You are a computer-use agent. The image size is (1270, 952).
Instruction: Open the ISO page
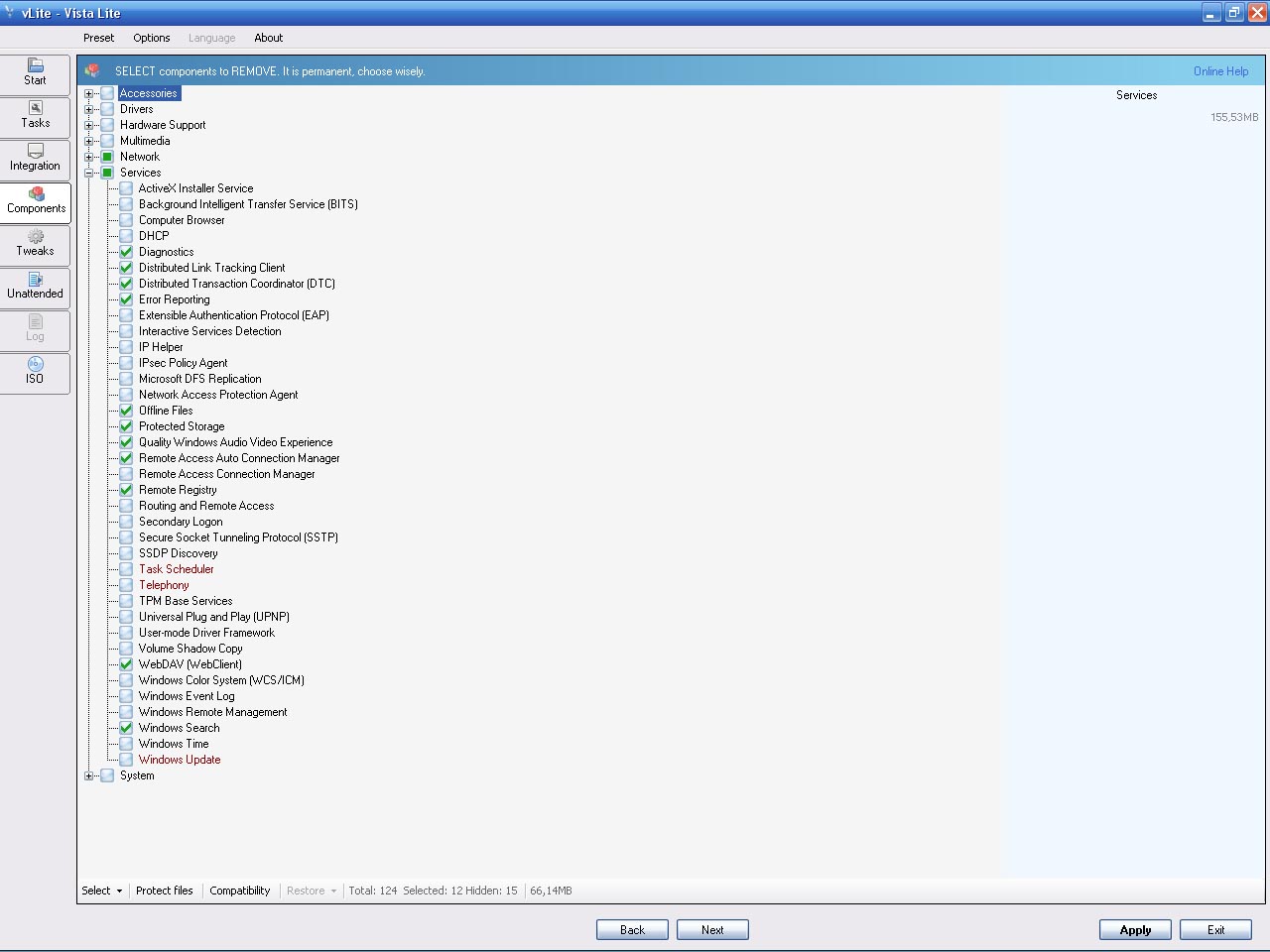[x=35, y=373]
